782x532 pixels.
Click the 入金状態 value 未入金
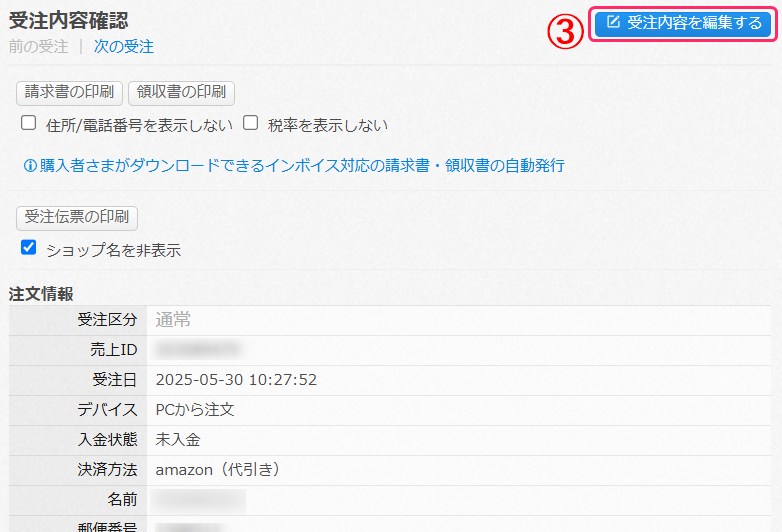tap(178, 439)
